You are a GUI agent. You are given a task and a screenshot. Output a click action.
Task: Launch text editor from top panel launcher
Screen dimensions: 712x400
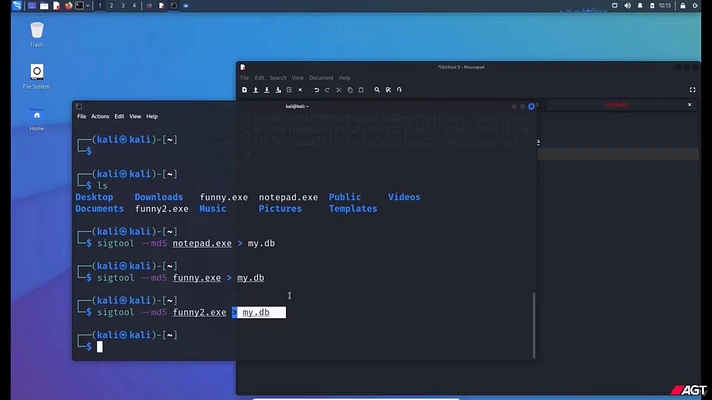(x=56, y=5)
